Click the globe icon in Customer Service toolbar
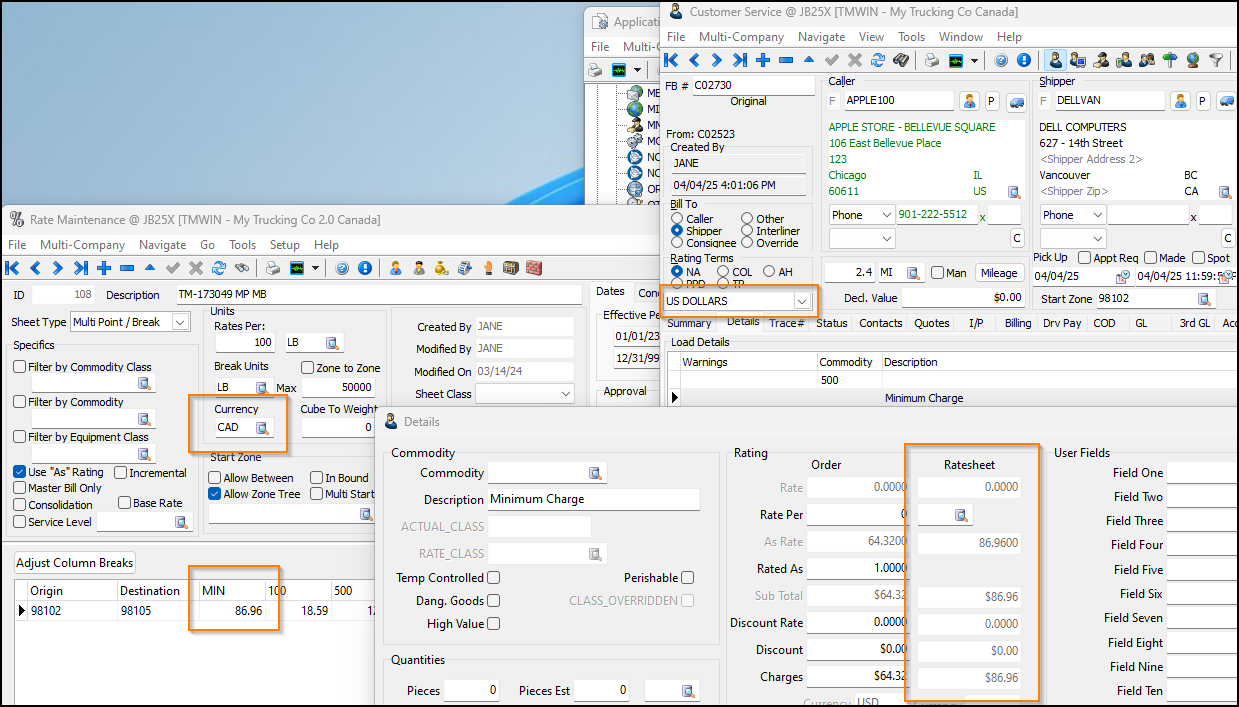 click(1192, 61)
